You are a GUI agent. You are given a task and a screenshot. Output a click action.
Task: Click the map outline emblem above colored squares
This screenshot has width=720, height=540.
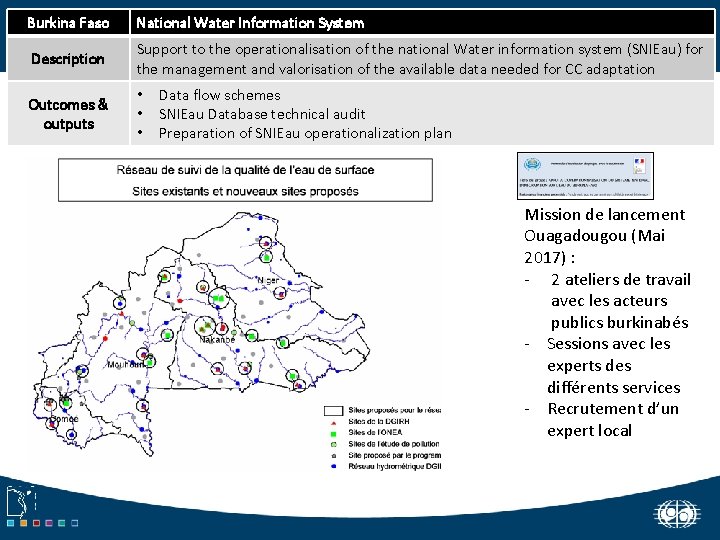coord(20,501)
